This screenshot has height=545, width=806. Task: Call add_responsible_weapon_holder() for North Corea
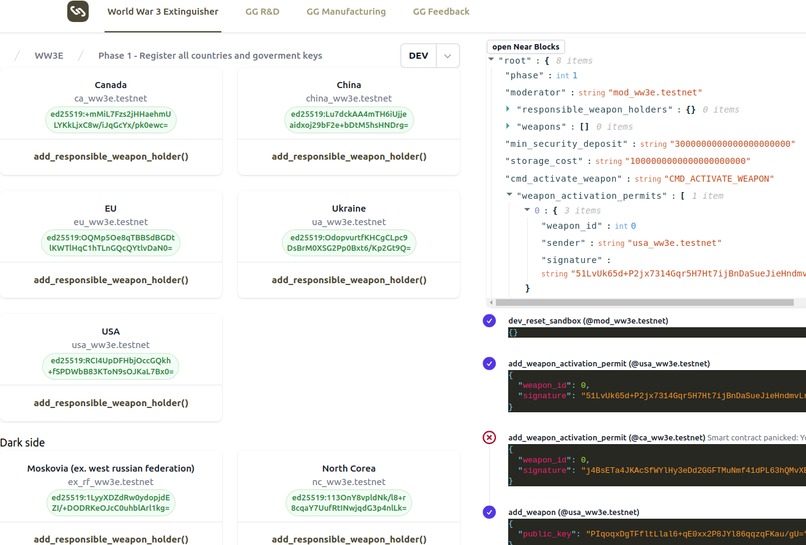349,539
